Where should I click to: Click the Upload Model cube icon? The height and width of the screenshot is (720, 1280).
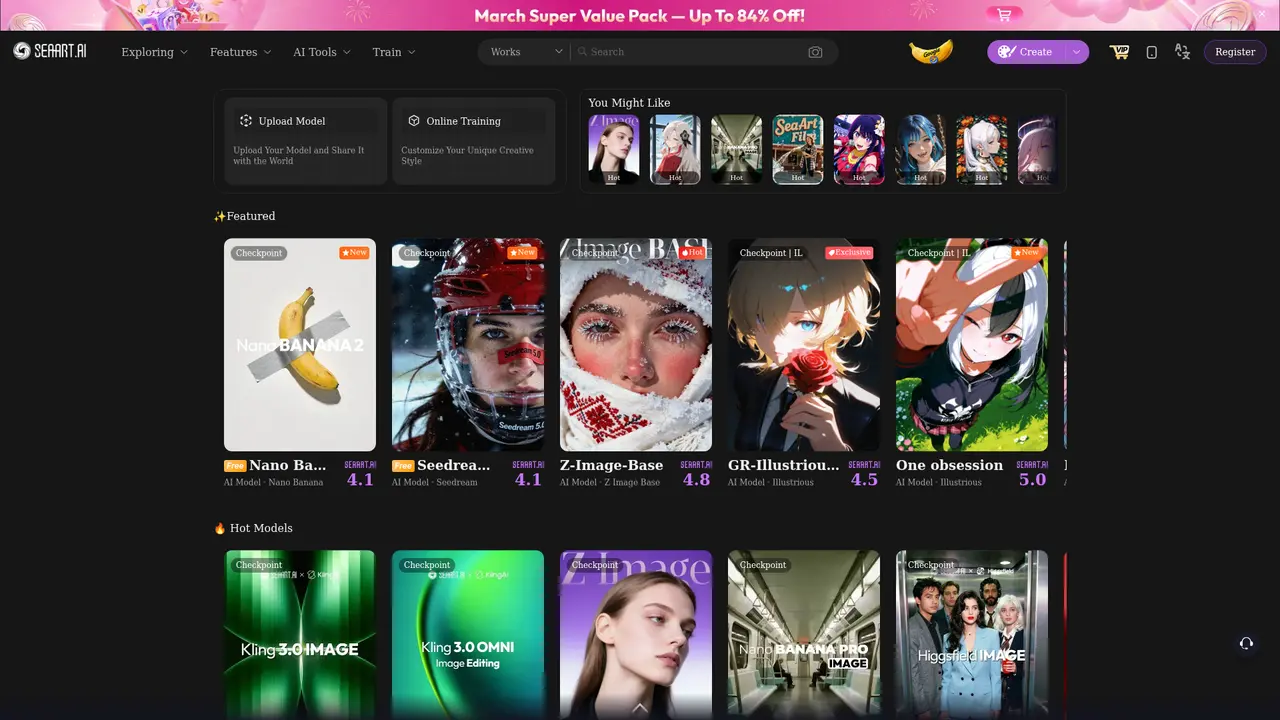click(246, 121)
